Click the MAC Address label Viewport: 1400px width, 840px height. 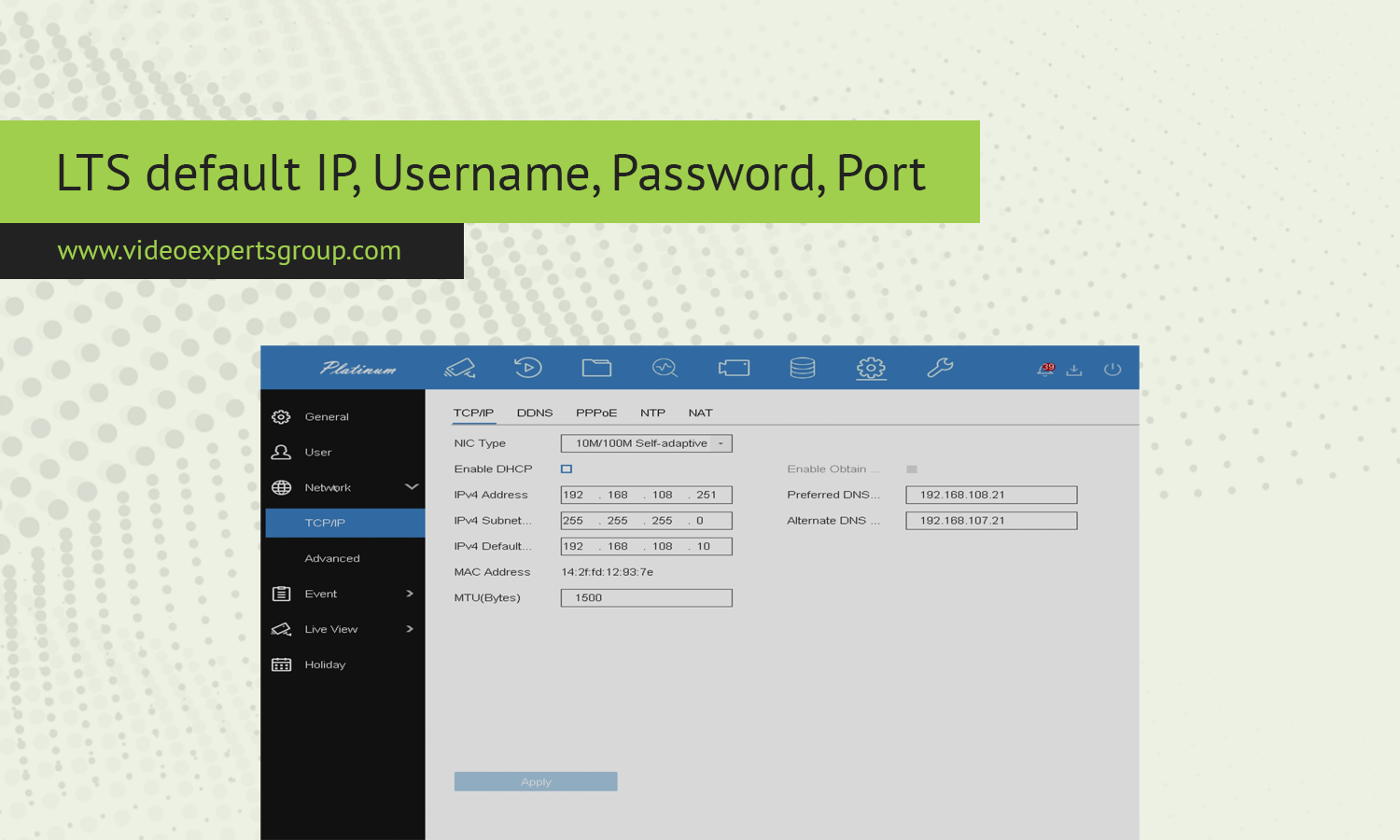tap(492, 572)
